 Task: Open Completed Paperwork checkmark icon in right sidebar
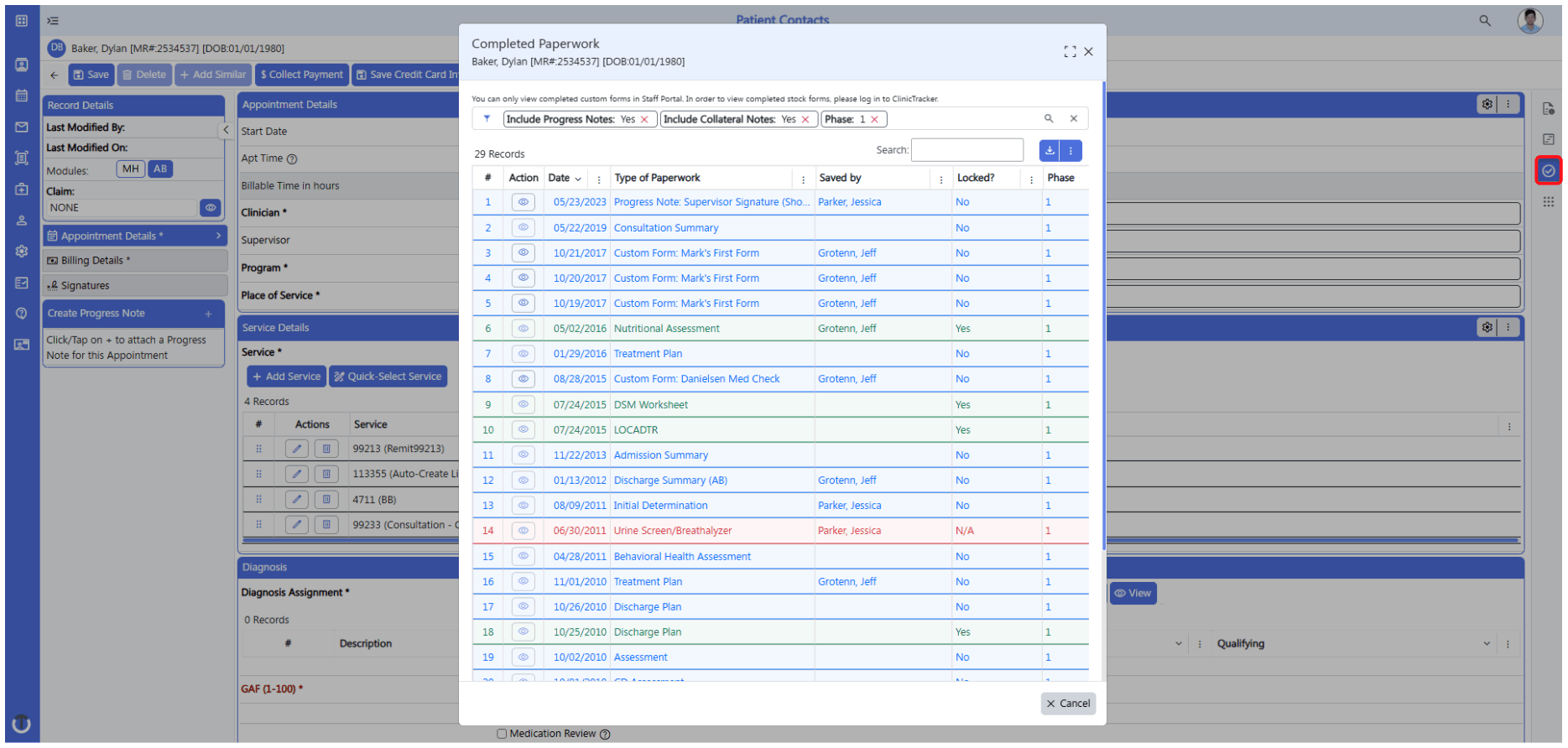(x=1548, y=171)
